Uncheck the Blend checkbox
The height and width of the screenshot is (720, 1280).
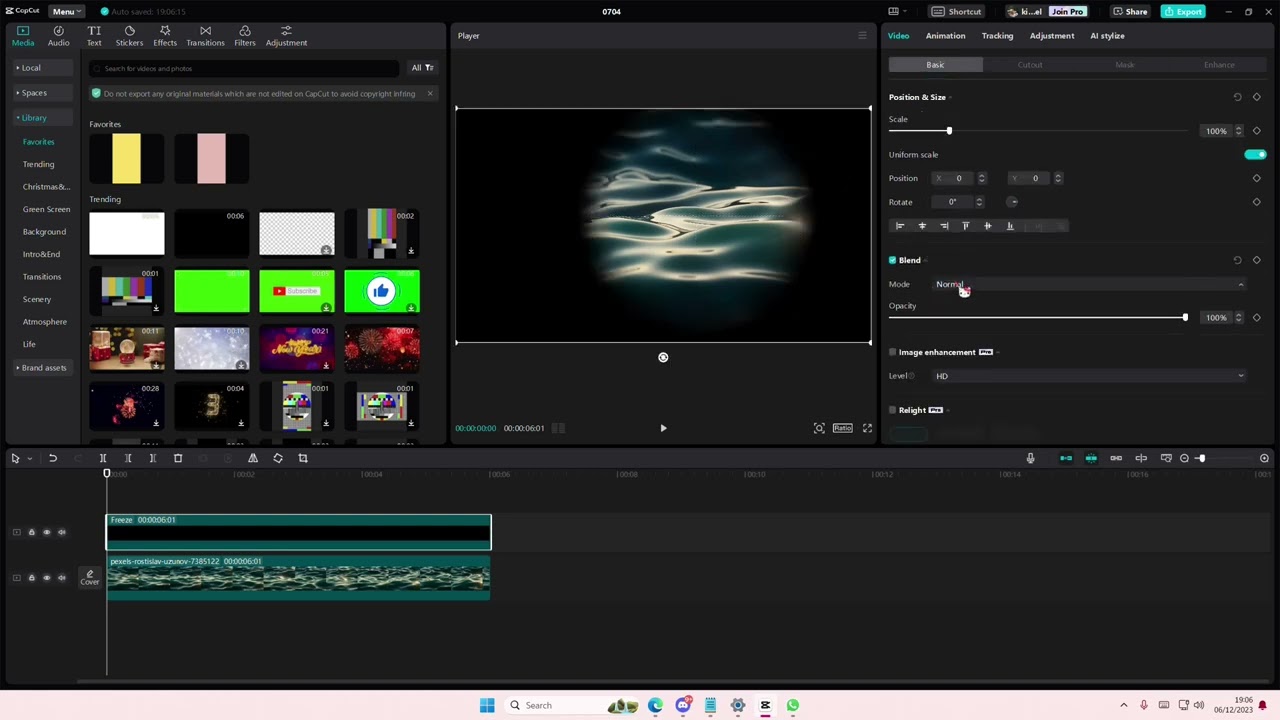[893, 260]
